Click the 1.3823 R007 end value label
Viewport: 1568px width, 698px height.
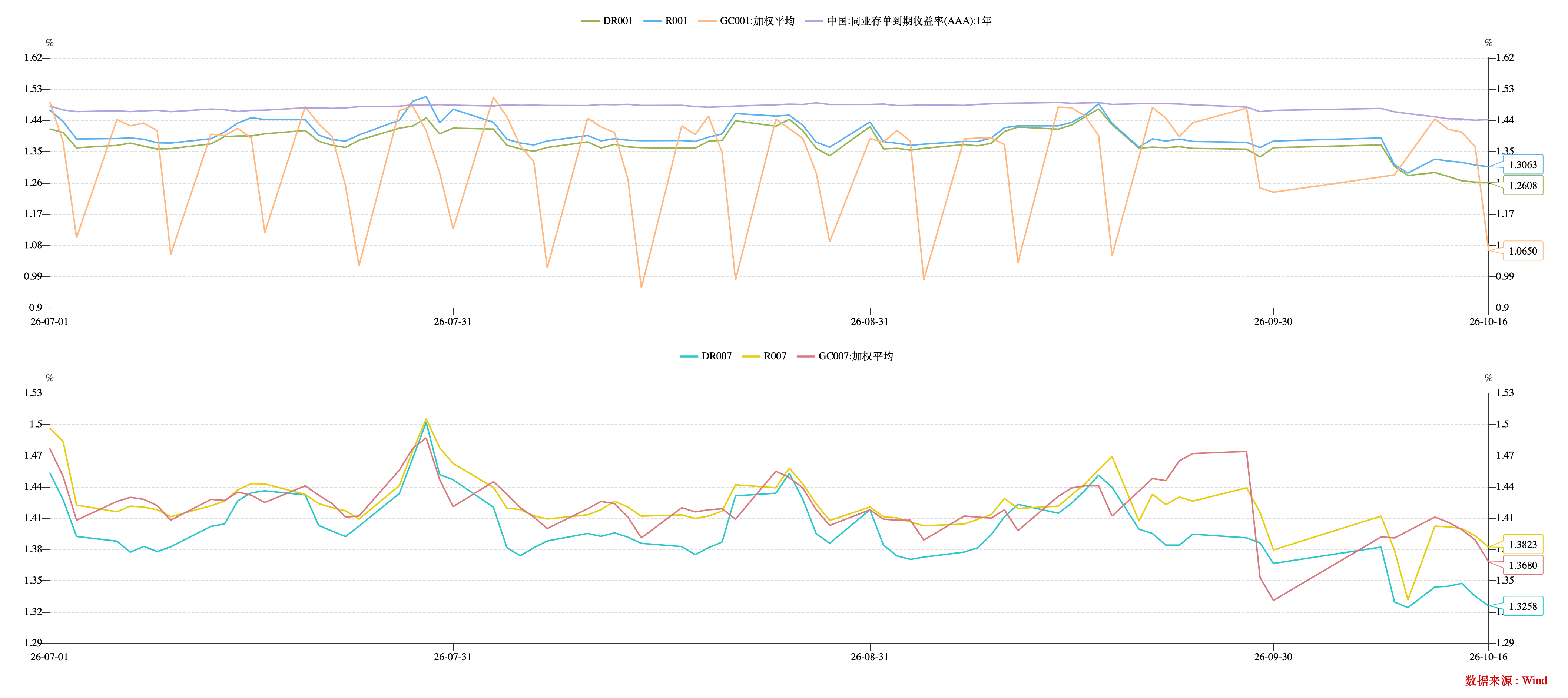(x=1523, y=545)
